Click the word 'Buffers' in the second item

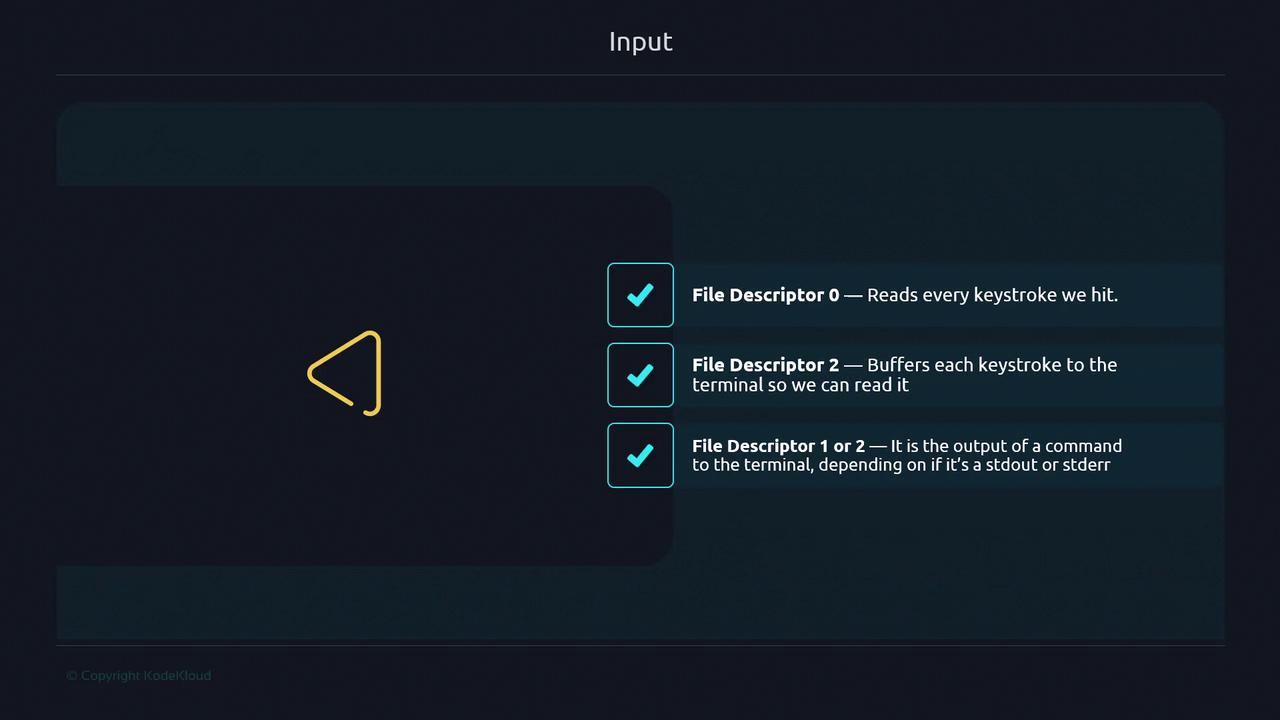[x=898, y=365]
